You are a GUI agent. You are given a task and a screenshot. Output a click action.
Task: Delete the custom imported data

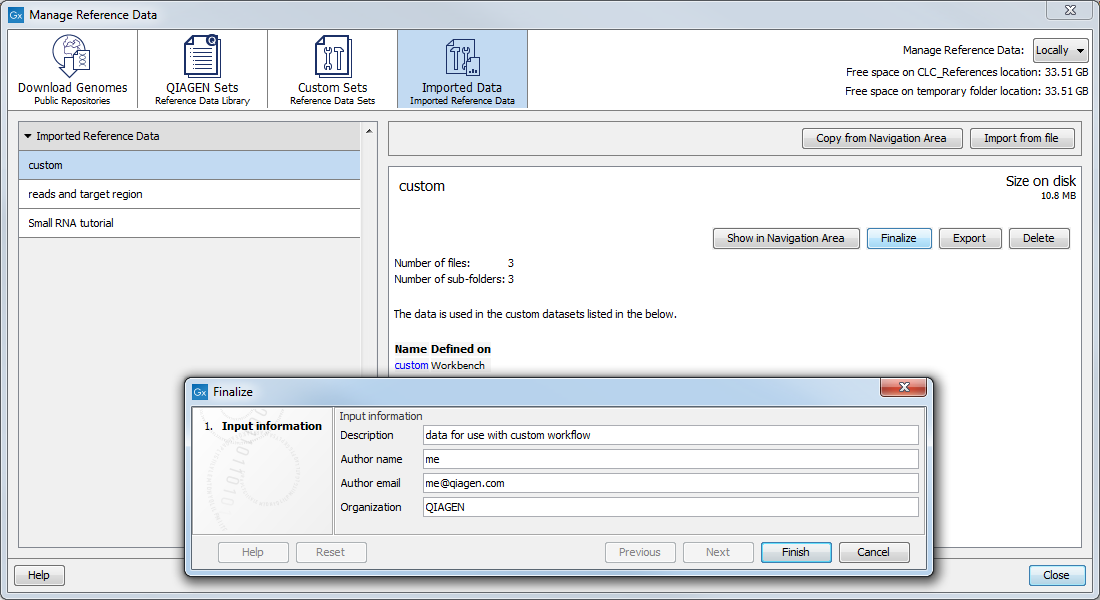click(1038, 238)
